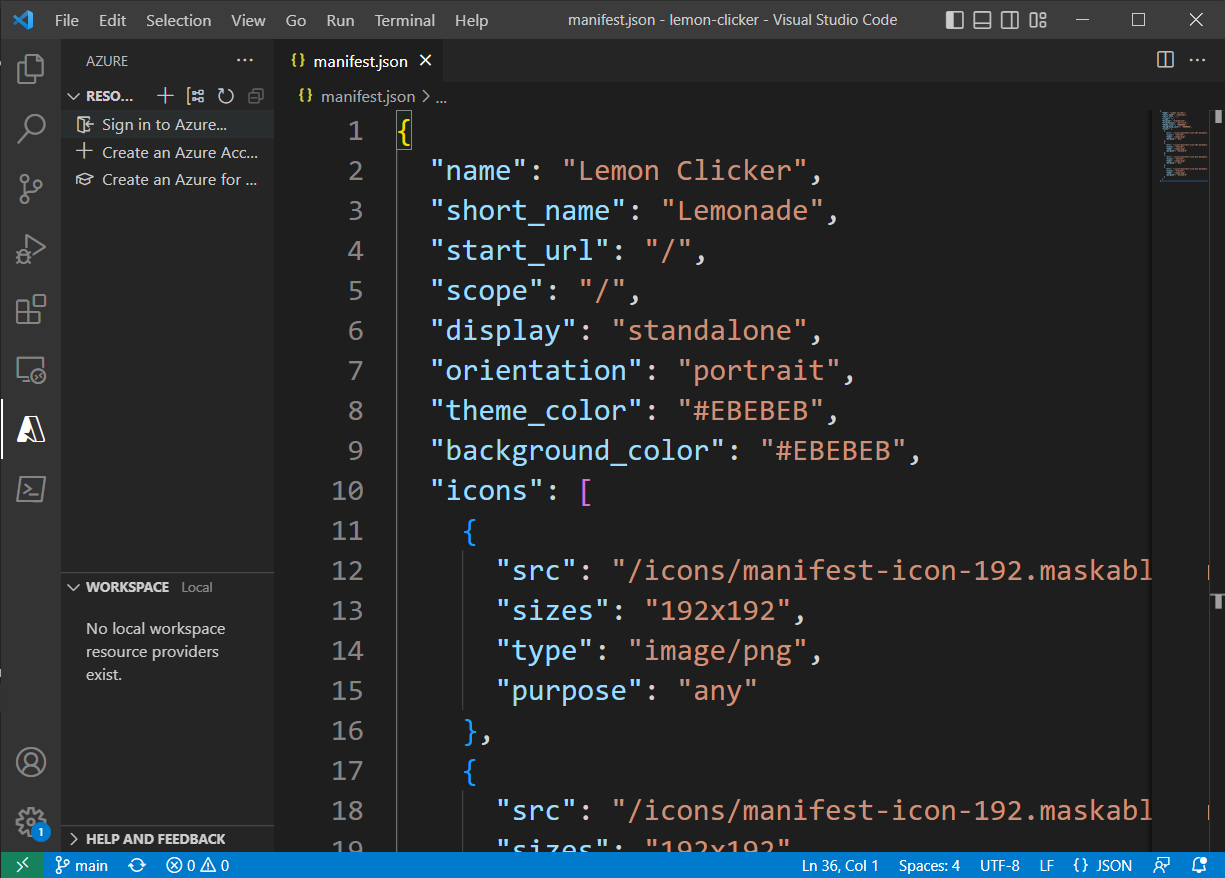The width and height of the screenshot is (1225, 878).
Task: Click the editor vertical scrollbar
Action: tap(1217, 480)
